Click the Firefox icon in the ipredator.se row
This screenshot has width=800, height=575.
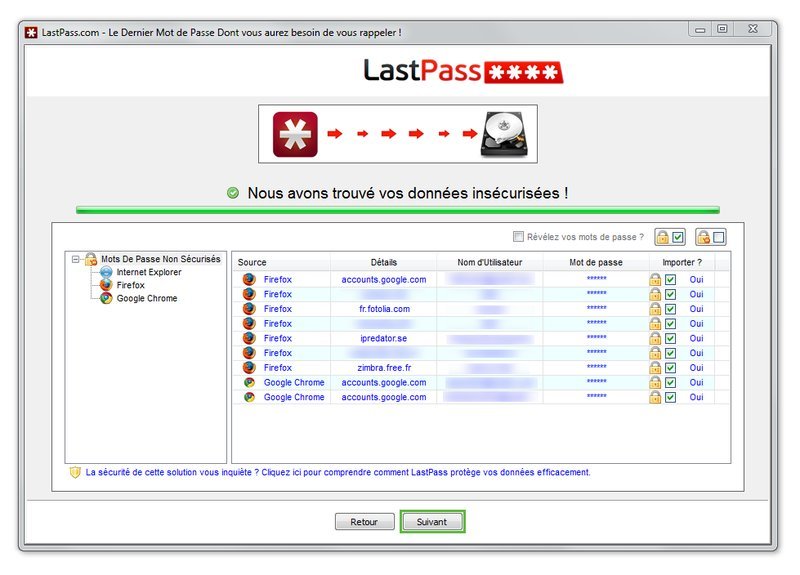(249, 338)
